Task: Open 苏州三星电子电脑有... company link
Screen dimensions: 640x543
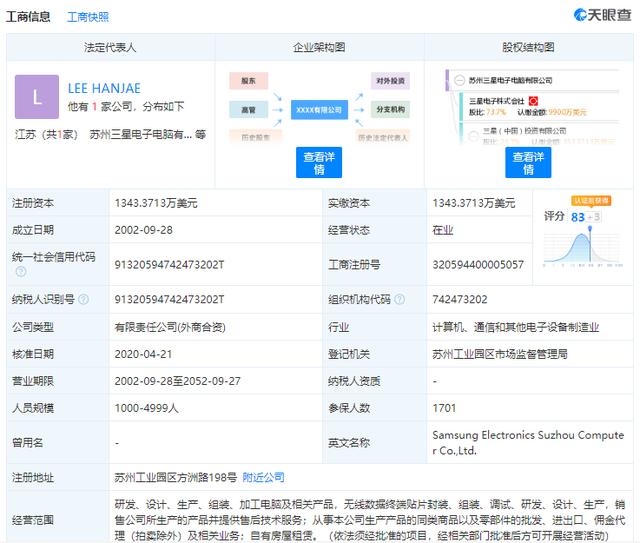Action: click(142, 134)
